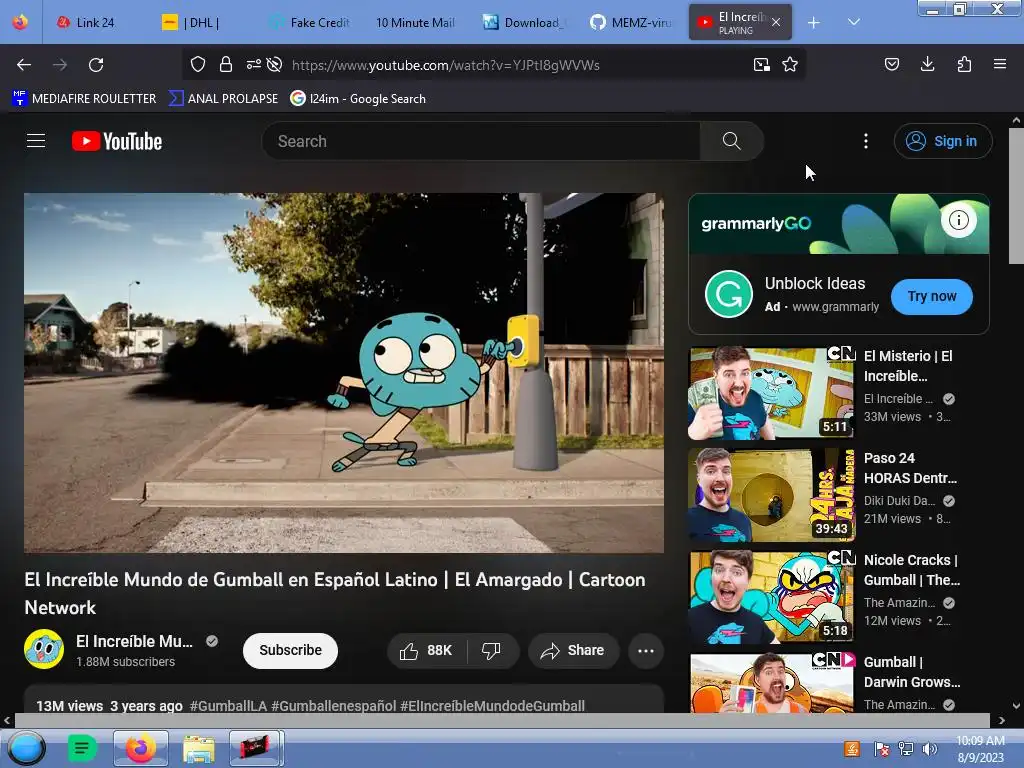Open the green notes app in taskbar

coord(82,748)
